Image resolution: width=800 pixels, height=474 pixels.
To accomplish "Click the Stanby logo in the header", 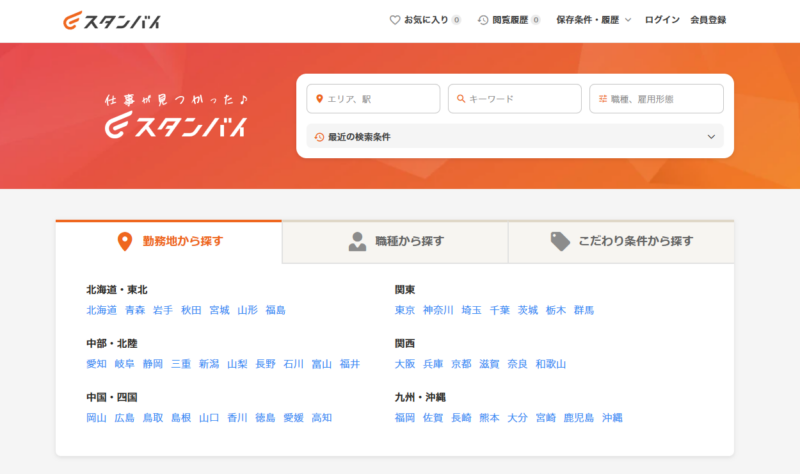I will click(112, 21).
